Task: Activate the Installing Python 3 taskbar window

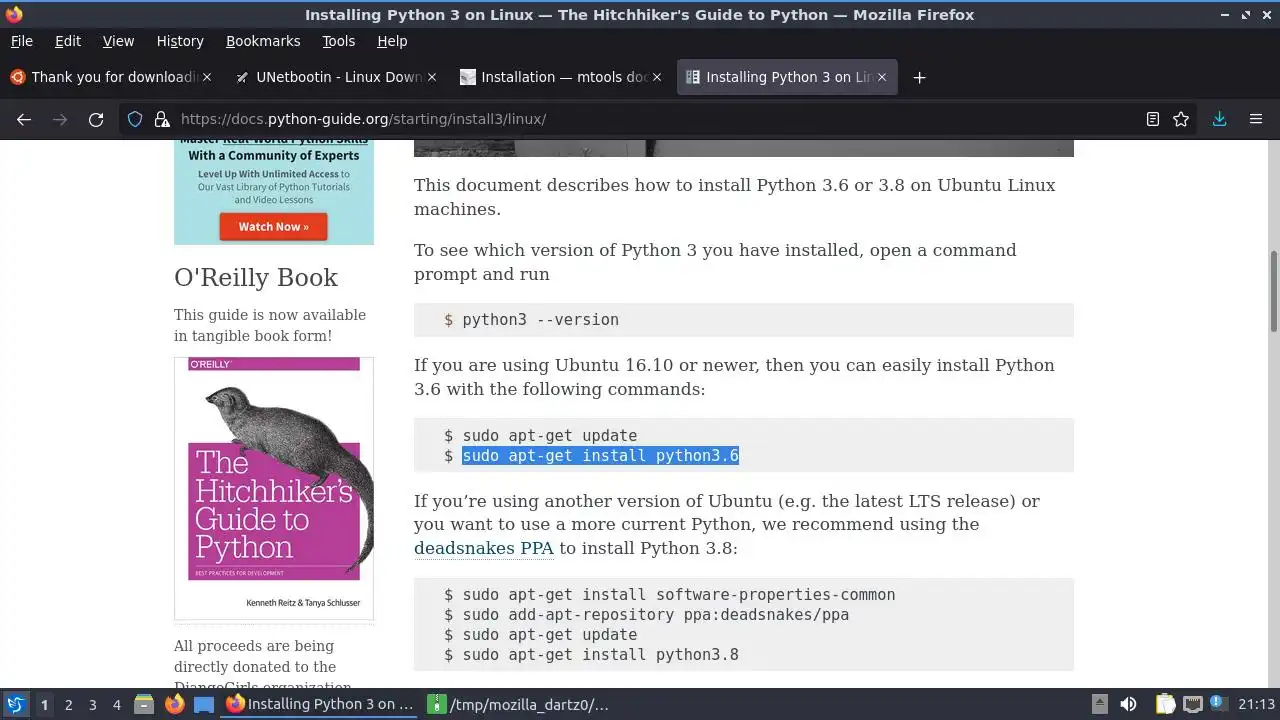Action: click(x=321, y=704)
